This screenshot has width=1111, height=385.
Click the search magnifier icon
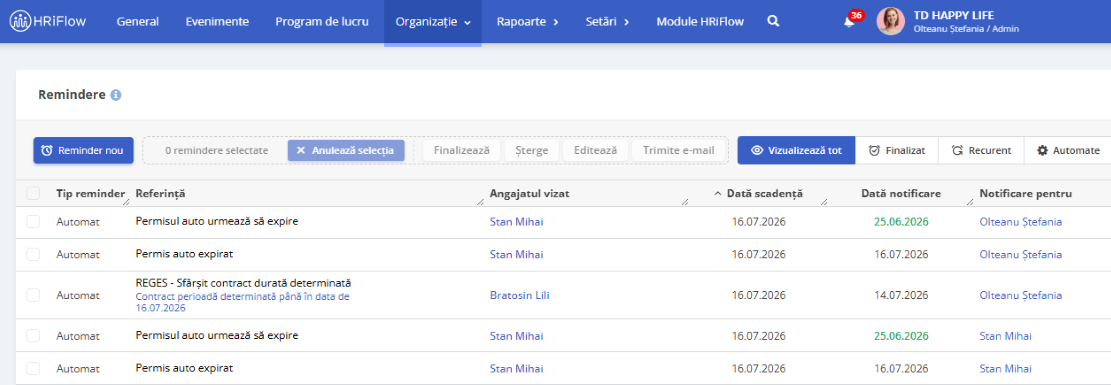773,21
